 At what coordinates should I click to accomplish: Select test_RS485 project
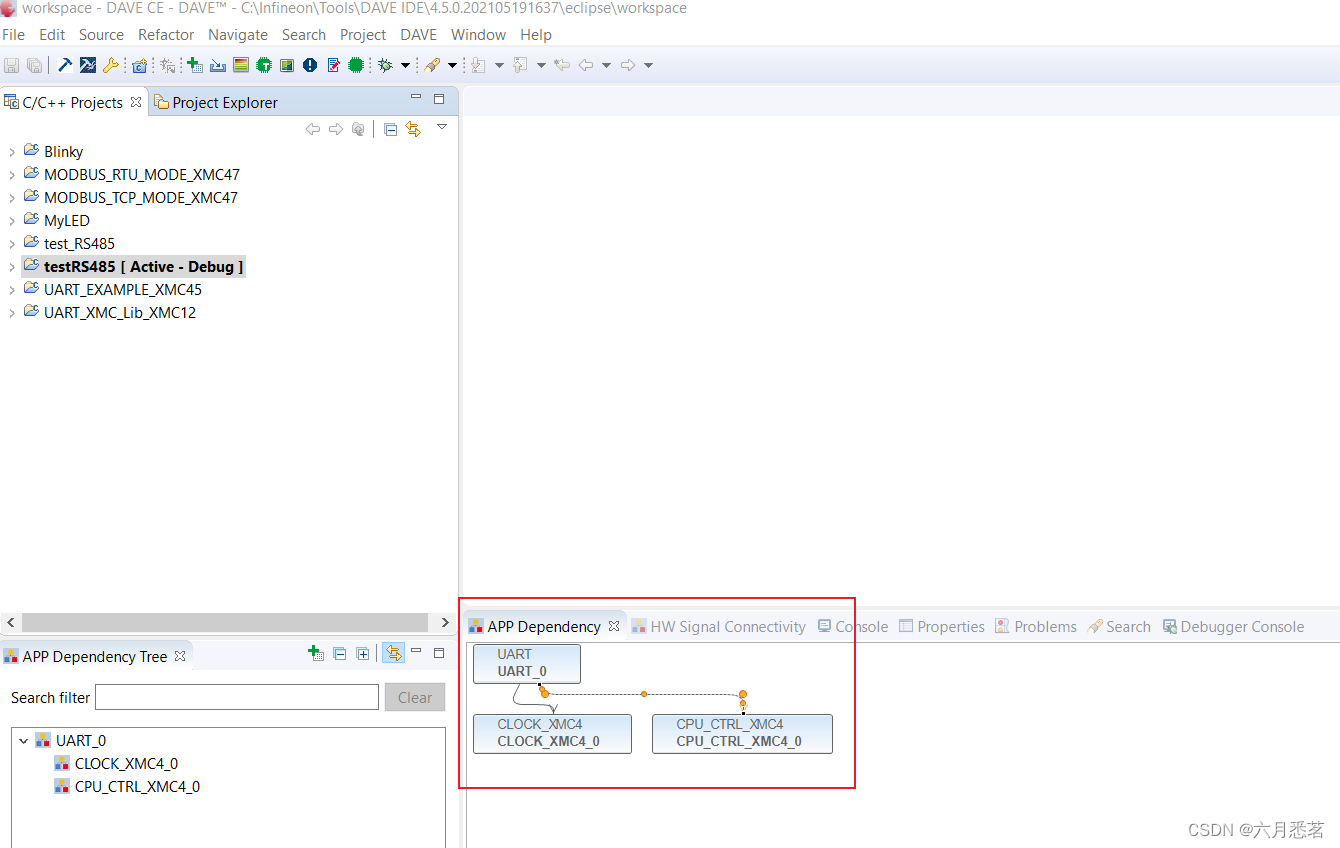[79, 244]
